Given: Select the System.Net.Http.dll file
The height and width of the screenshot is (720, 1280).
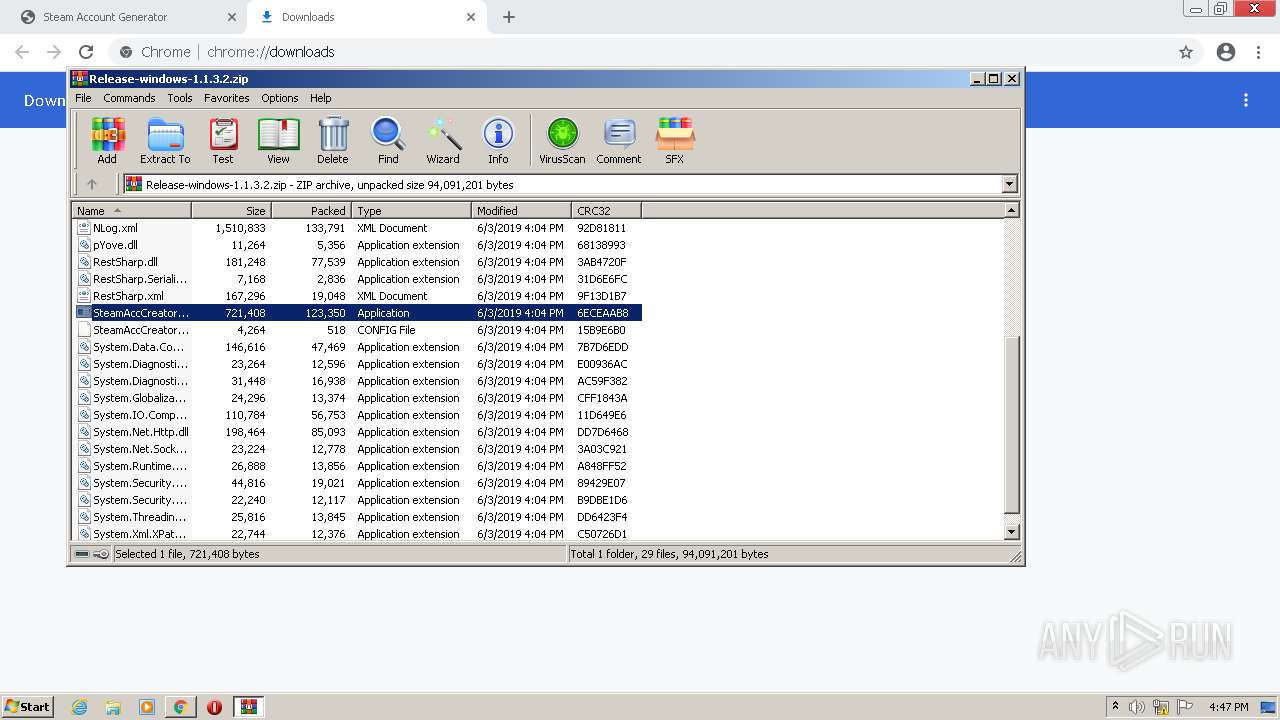Looking at the screenshot, I should (x=358, y=432).
